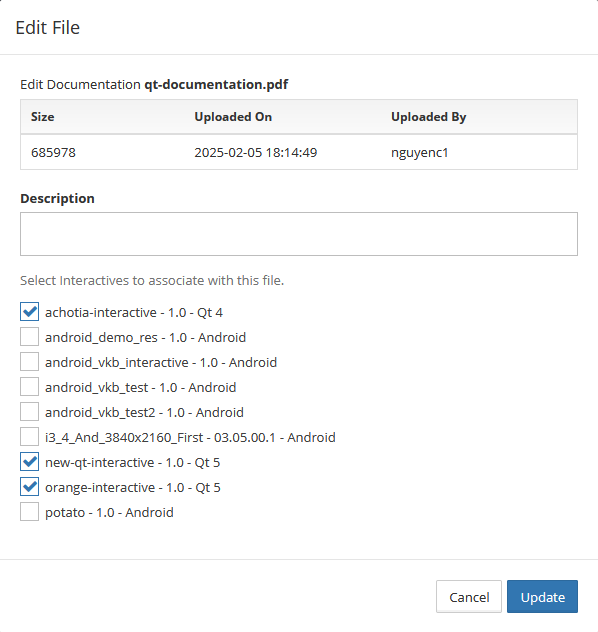Click the potato - 1.0 - Android label
The width and height of the screenshot is (598, 632).
click(109, 512)
